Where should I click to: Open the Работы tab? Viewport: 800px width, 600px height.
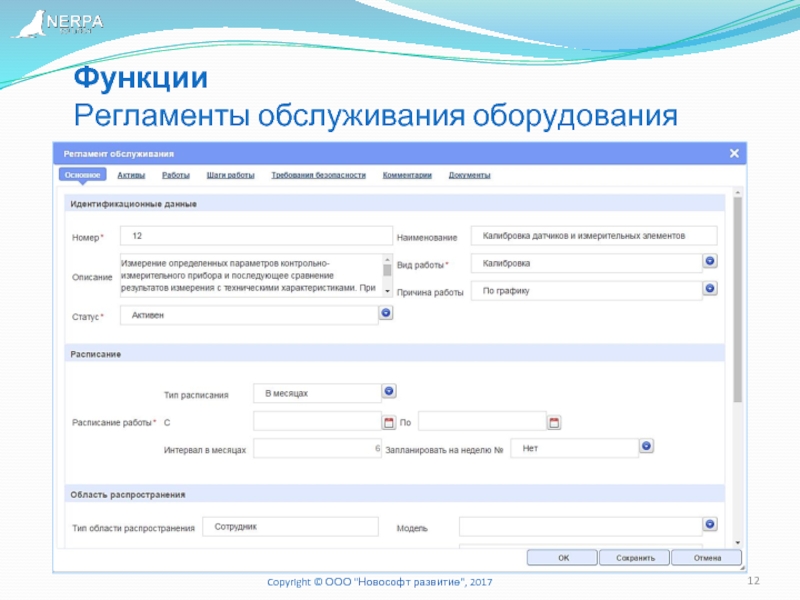click(176, 175)
